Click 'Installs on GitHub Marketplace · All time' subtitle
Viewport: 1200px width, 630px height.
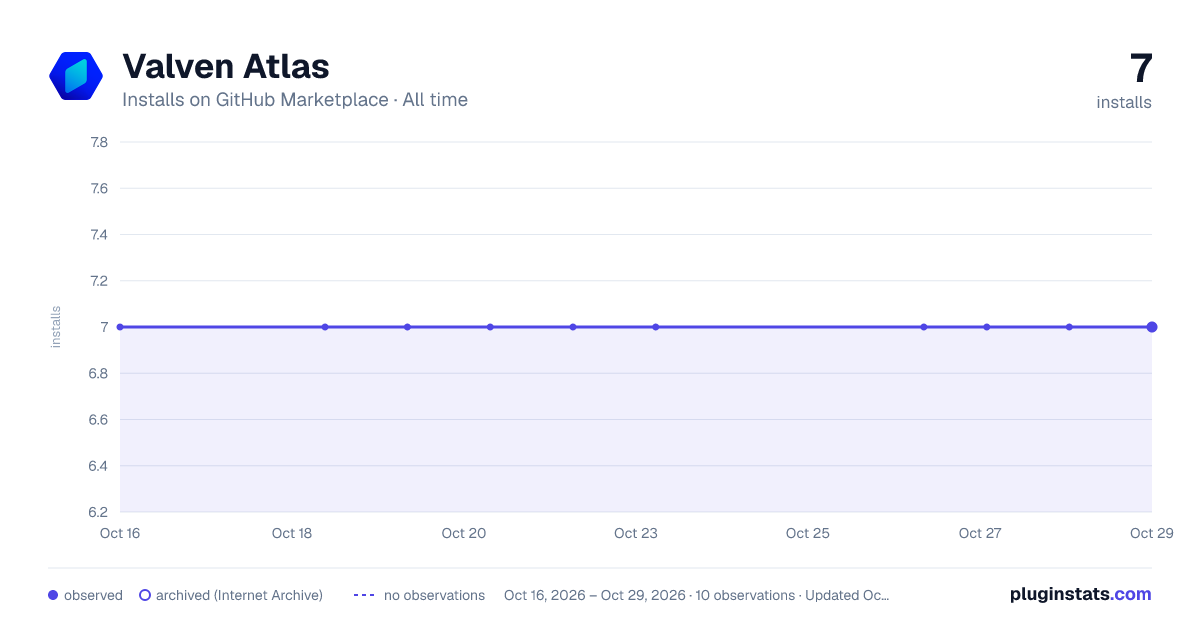coord(295,100)
